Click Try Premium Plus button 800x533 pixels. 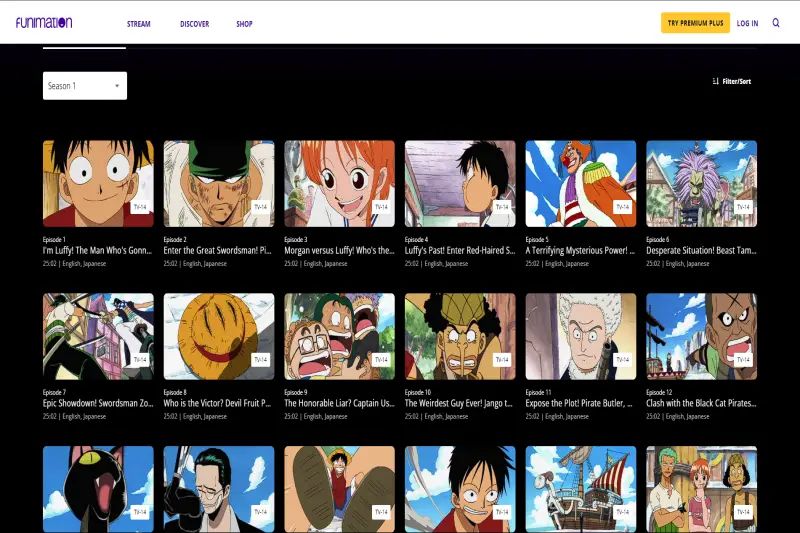coord(695,23)
